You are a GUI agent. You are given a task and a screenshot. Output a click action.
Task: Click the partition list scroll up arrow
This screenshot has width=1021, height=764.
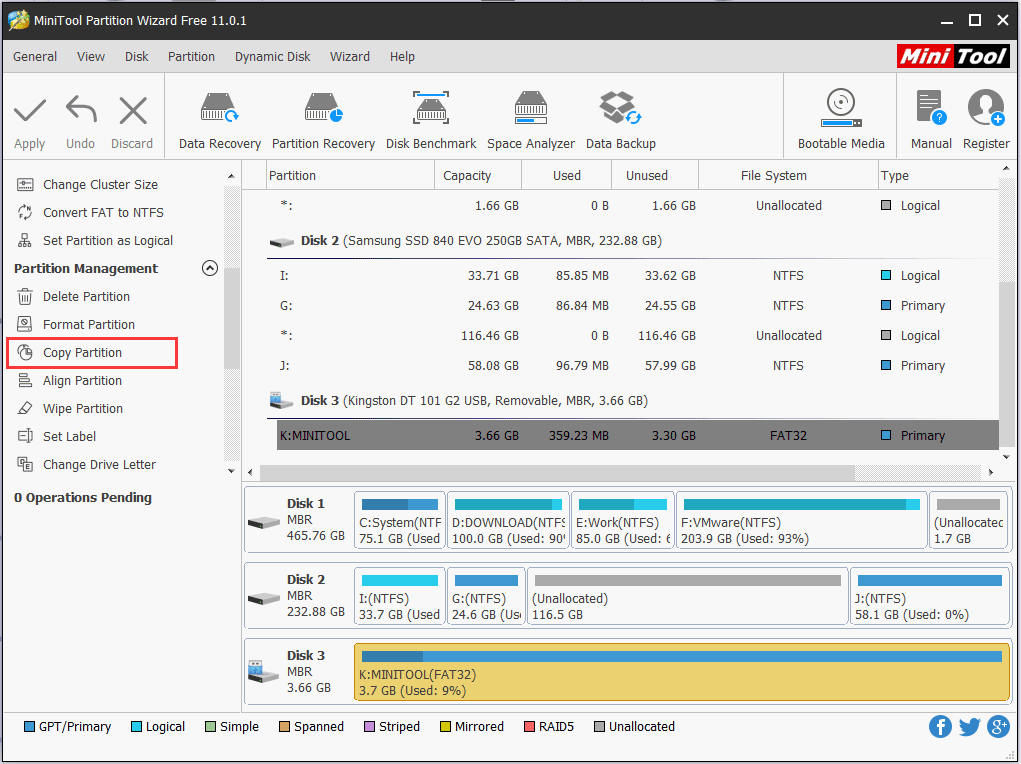point(1006,169)
